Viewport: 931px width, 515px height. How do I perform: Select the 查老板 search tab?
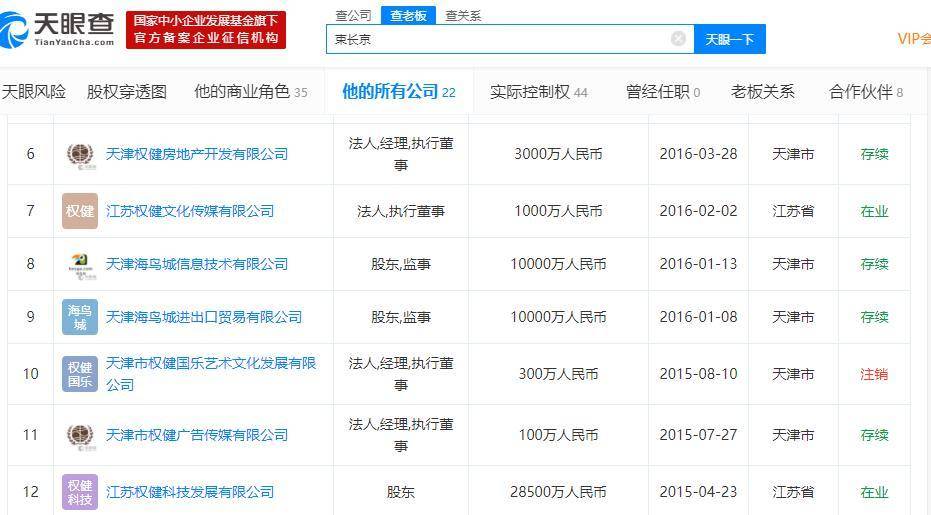coord(408,15)
